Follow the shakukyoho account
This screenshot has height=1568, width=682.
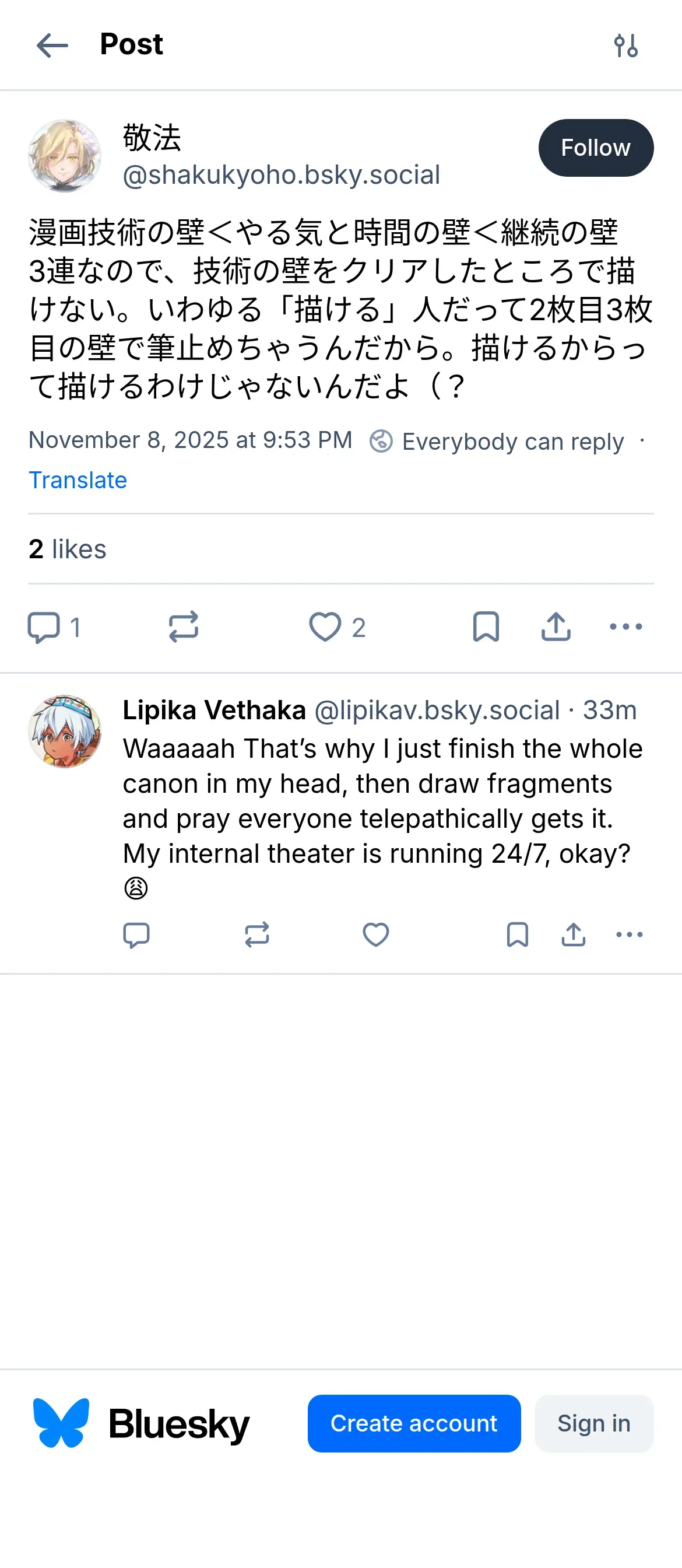(596, 148)
